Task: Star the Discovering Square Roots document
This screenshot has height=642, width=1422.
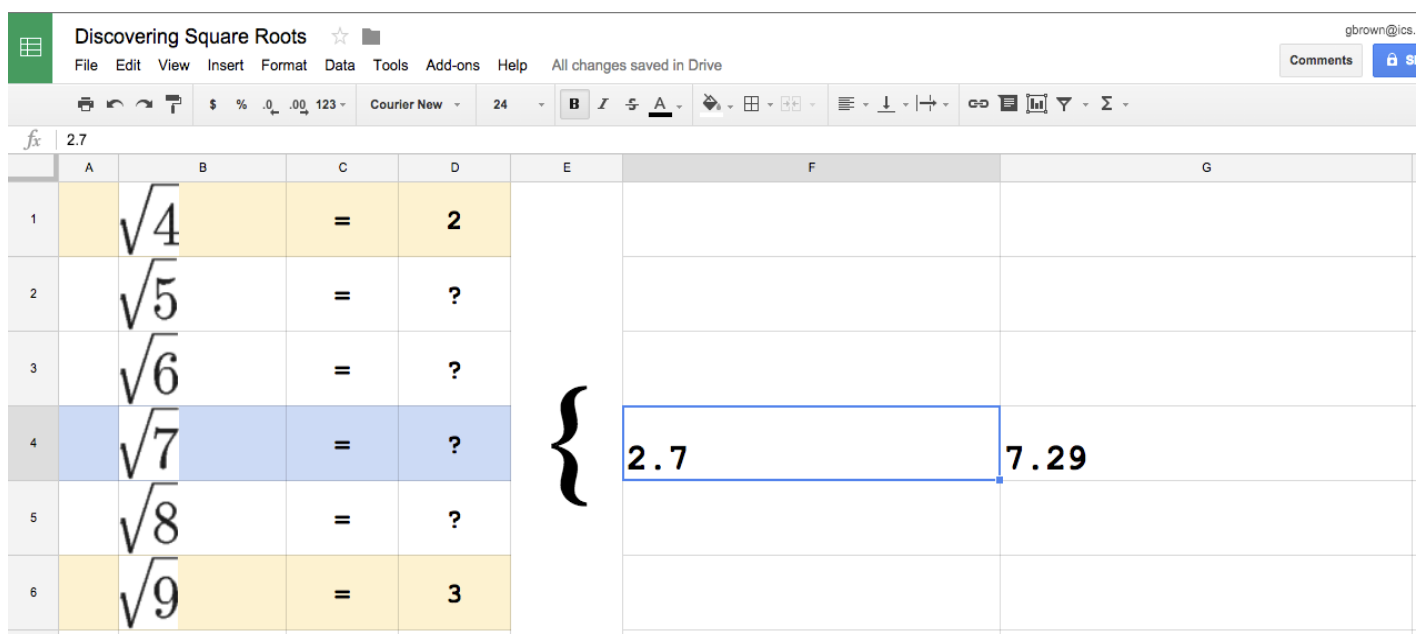Action: 340,37
